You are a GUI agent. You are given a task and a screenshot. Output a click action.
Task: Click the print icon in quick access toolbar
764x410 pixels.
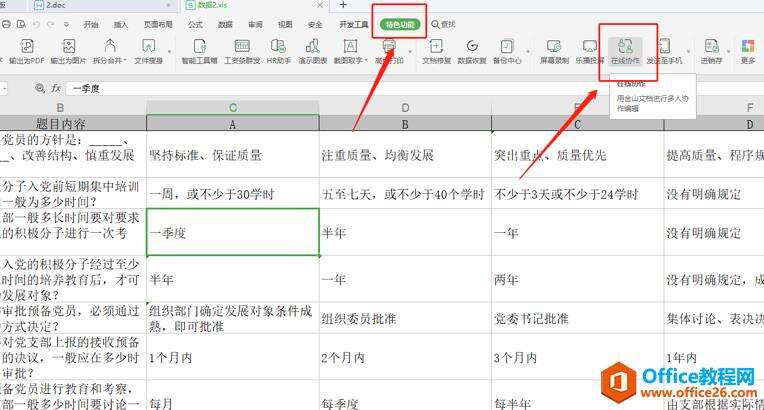pos(6,24)
